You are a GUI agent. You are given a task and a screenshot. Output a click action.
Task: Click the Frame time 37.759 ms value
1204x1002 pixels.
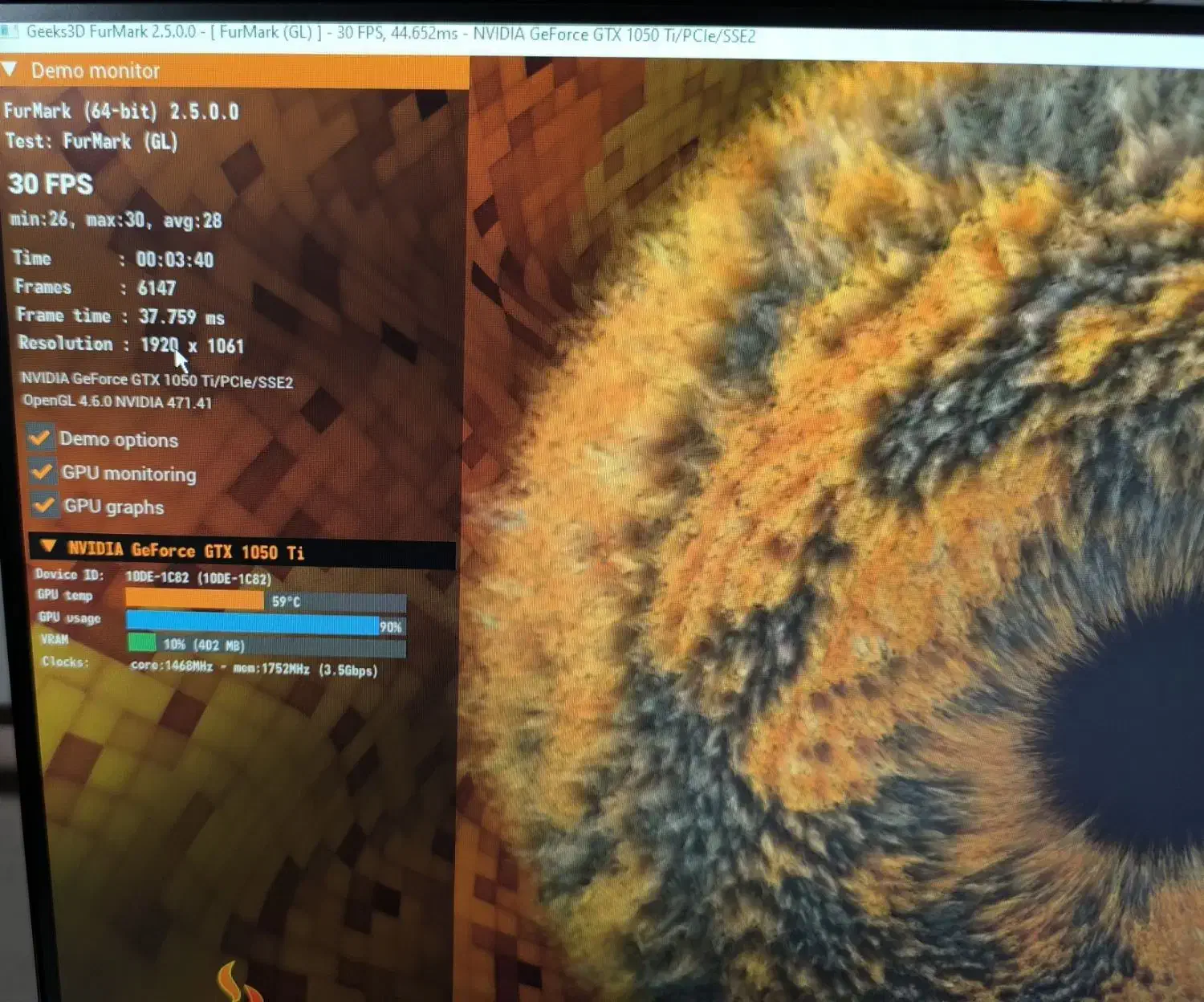[x=181, y=316]
